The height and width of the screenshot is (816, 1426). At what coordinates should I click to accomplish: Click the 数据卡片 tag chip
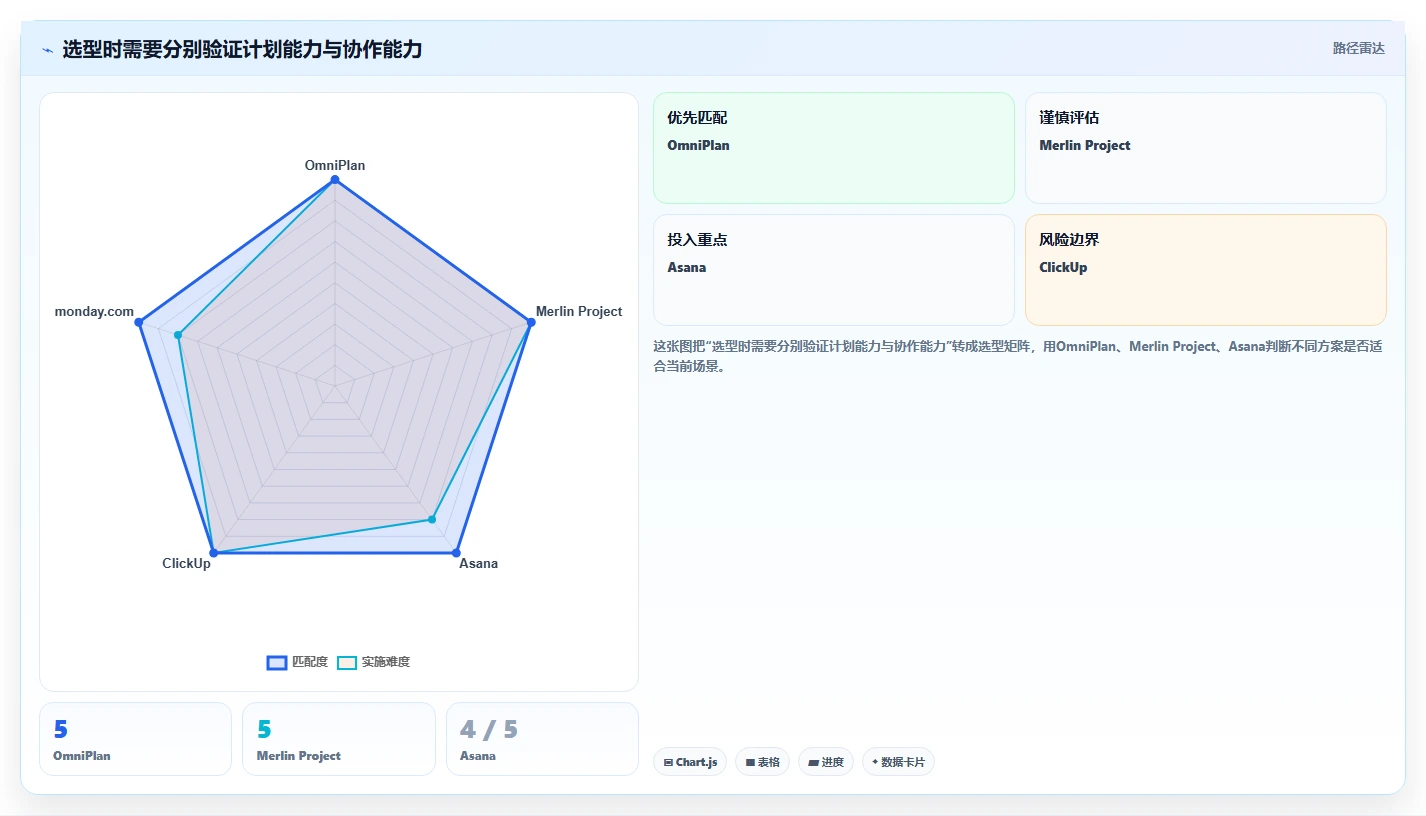coord(898,762)
